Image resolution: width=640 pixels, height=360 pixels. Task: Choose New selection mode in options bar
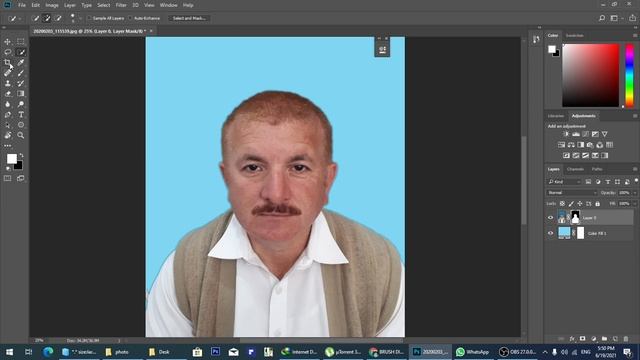coord(36,18)
